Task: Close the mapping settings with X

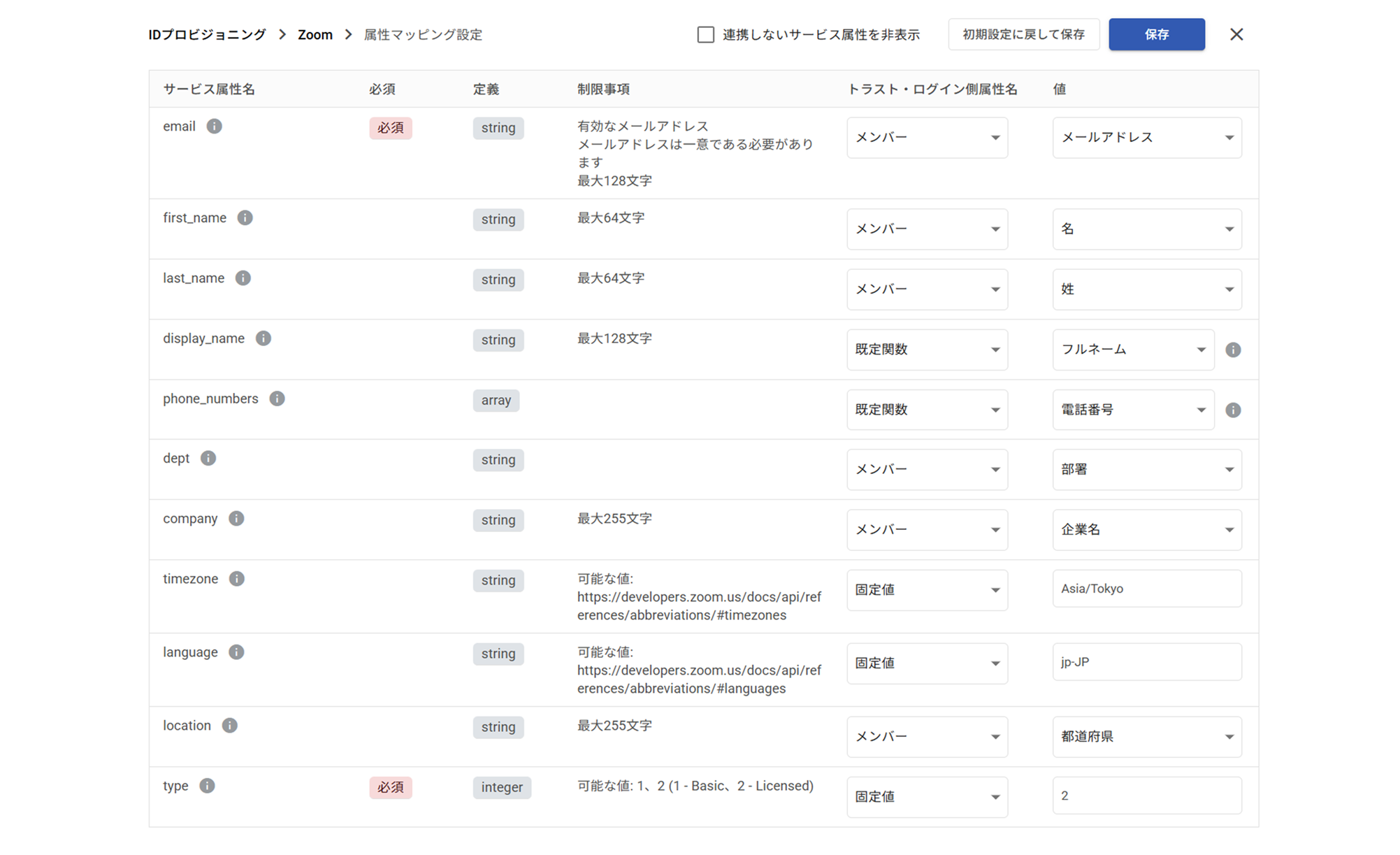Action: click(1236, 34)
